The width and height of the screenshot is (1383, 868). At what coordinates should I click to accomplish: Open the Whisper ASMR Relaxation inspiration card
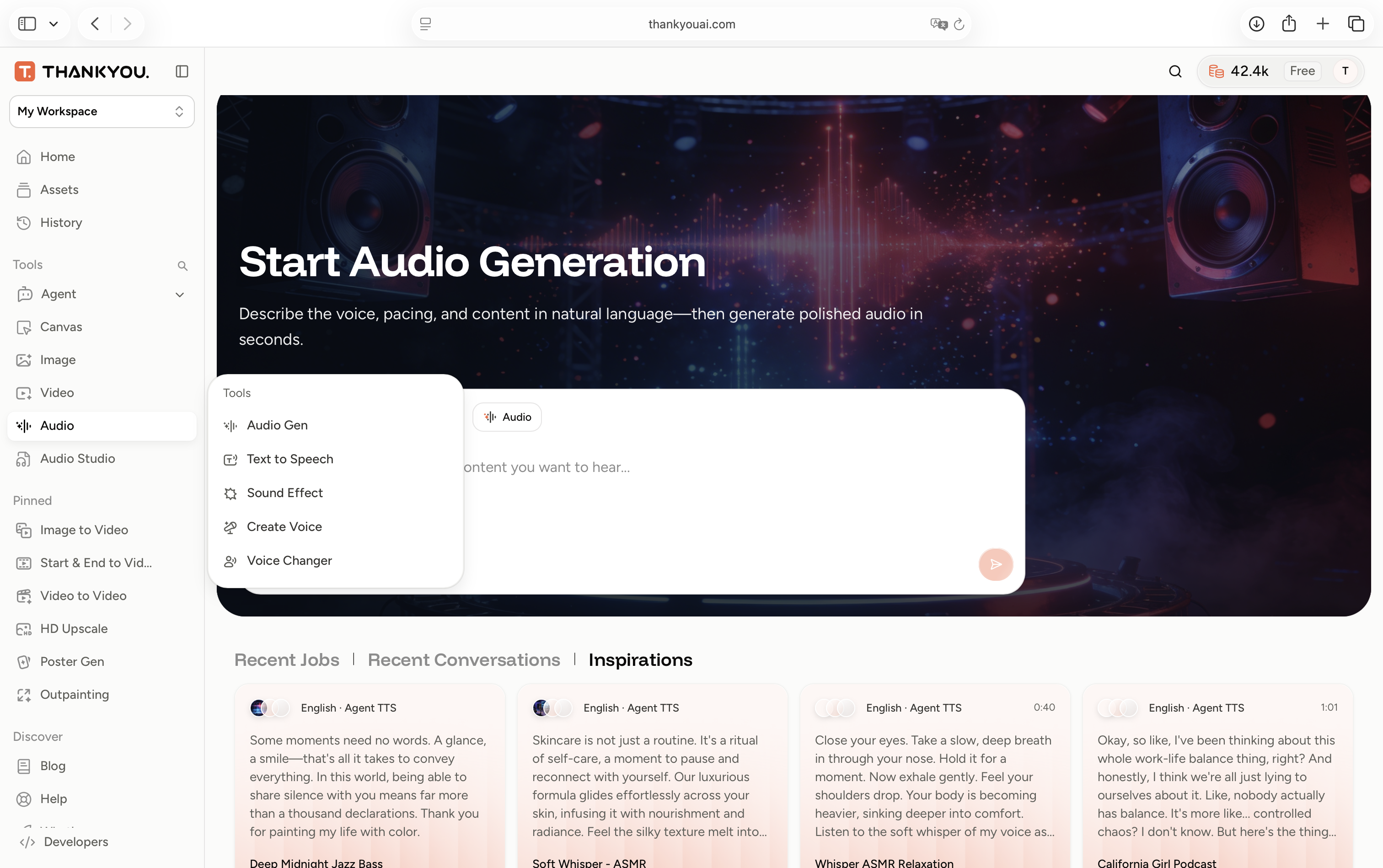(x=935, y=776)
